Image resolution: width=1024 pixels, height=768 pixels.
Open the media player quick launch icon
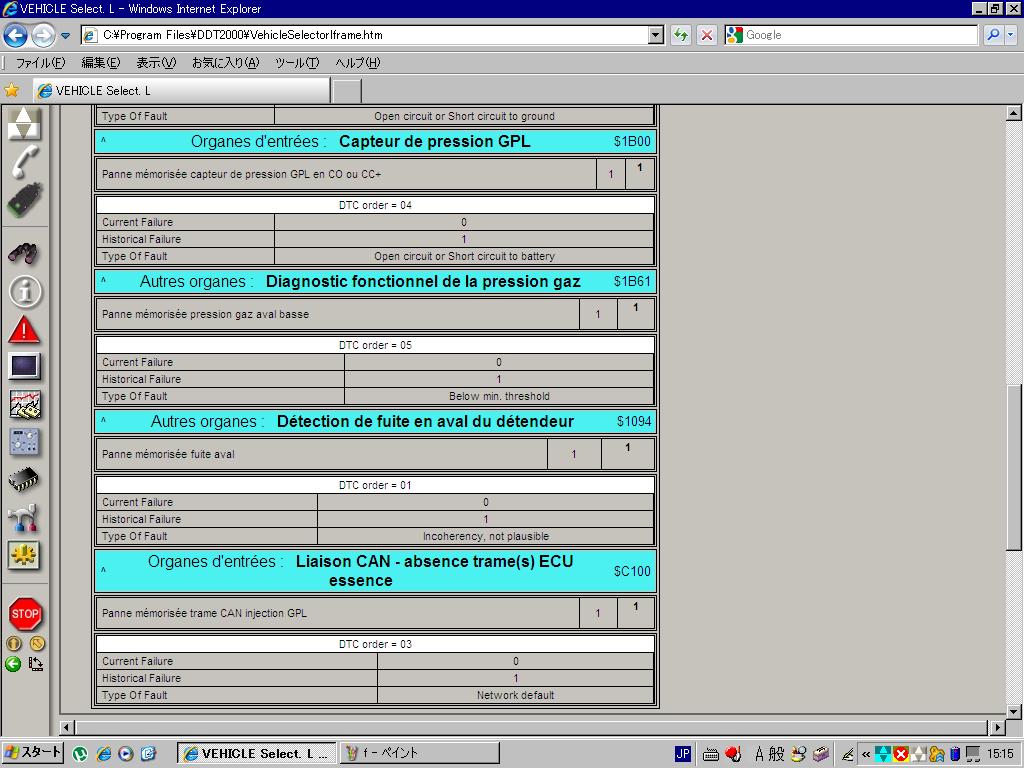coord(126,754)
